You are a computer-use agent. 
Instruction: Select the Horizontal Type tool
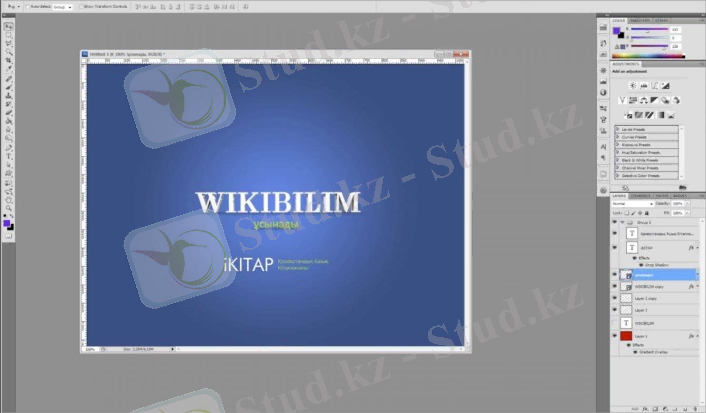click(x=9, y=156)
